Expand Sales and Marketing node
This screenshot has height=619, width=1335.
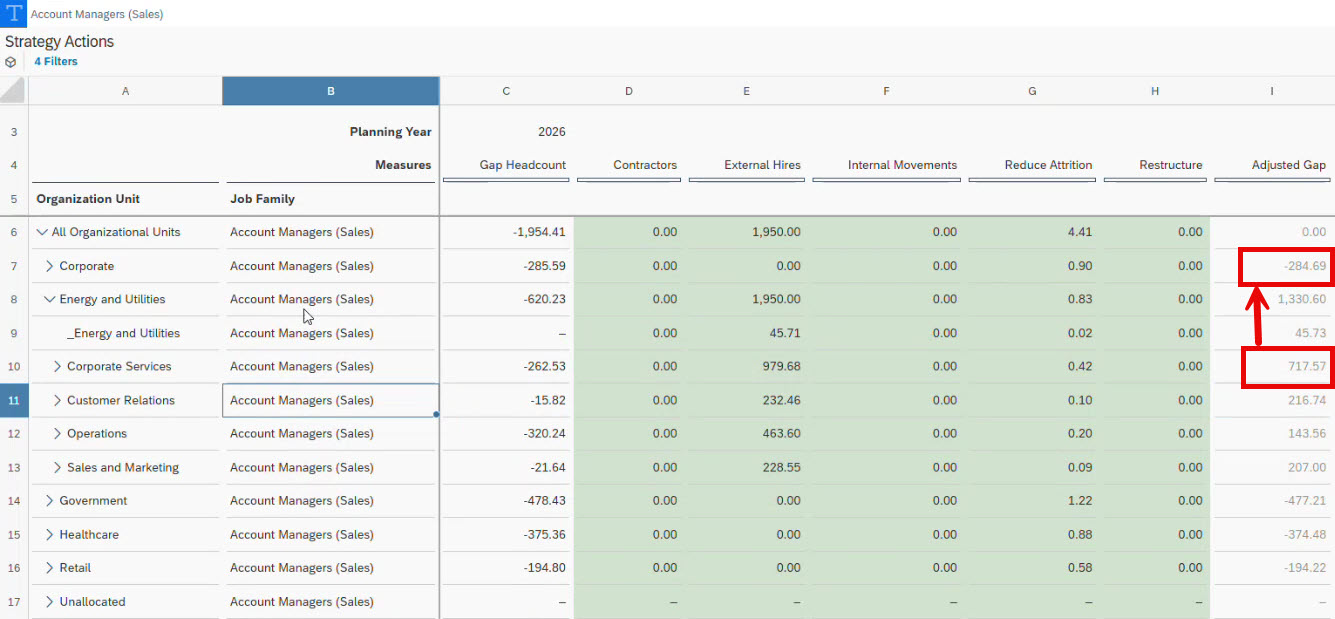coord(57,467)
